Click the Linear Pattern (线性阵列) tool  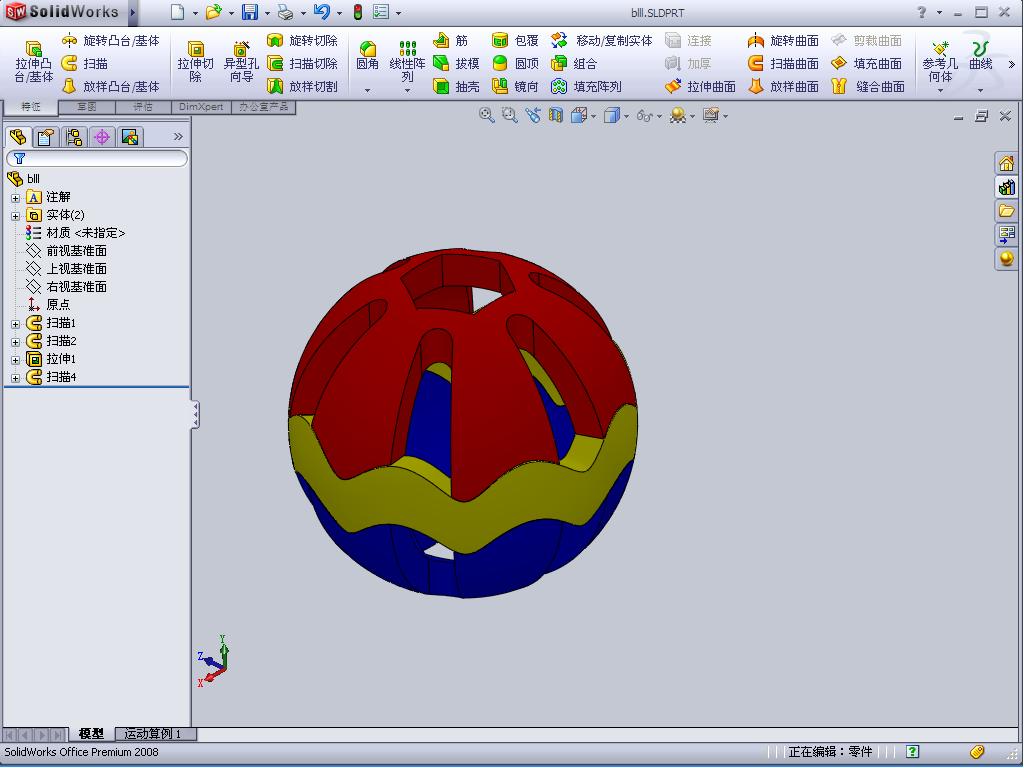(x=408, y=61)
